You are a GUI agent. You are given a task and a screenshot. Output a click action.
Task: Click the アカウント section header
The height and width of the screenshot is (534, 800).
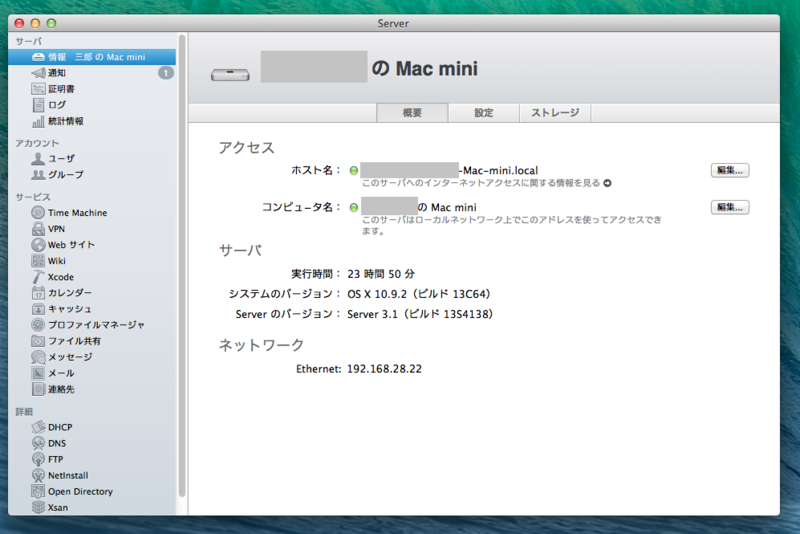(x=37, y=143)
